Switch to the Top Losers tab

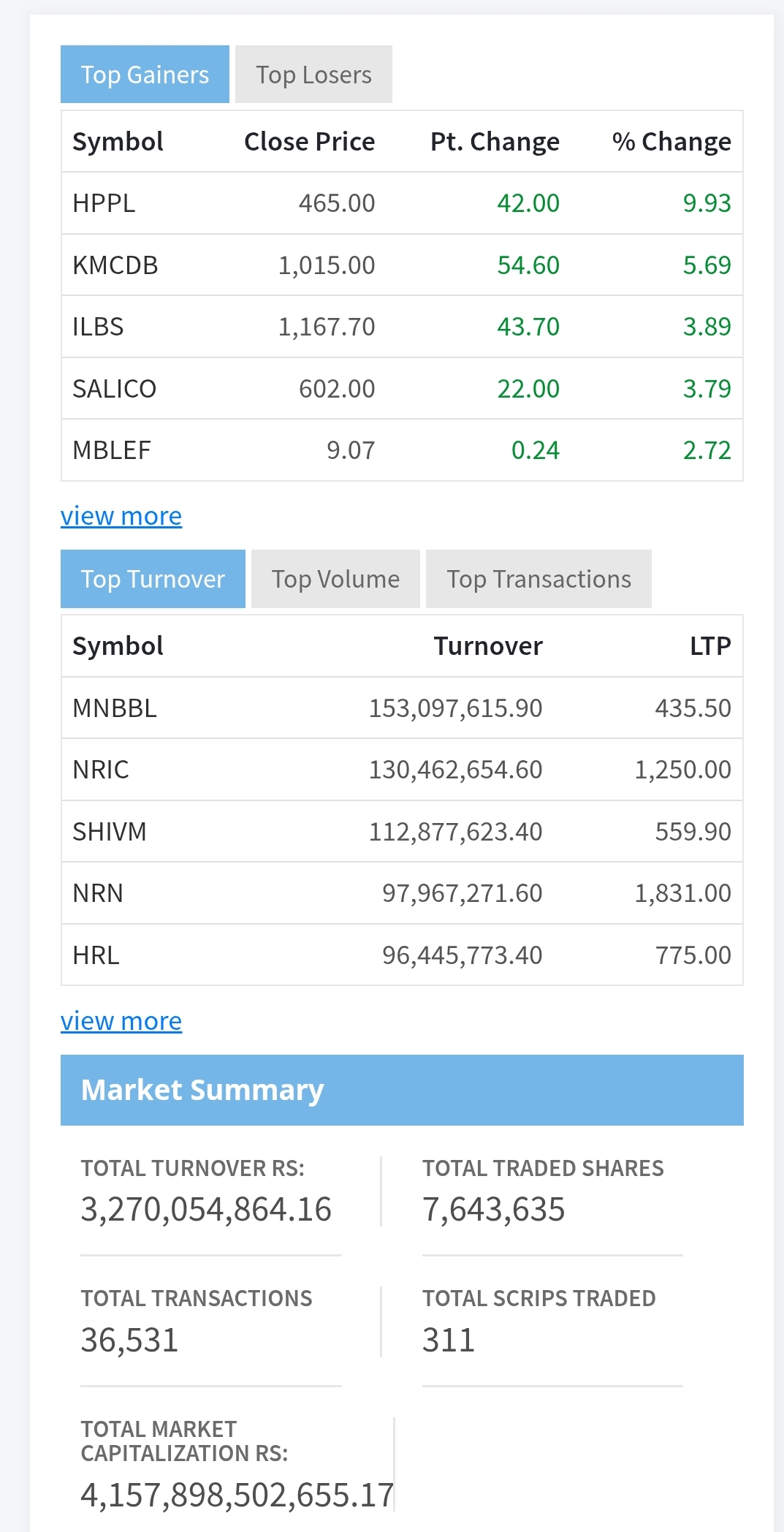tap(313, 75)
